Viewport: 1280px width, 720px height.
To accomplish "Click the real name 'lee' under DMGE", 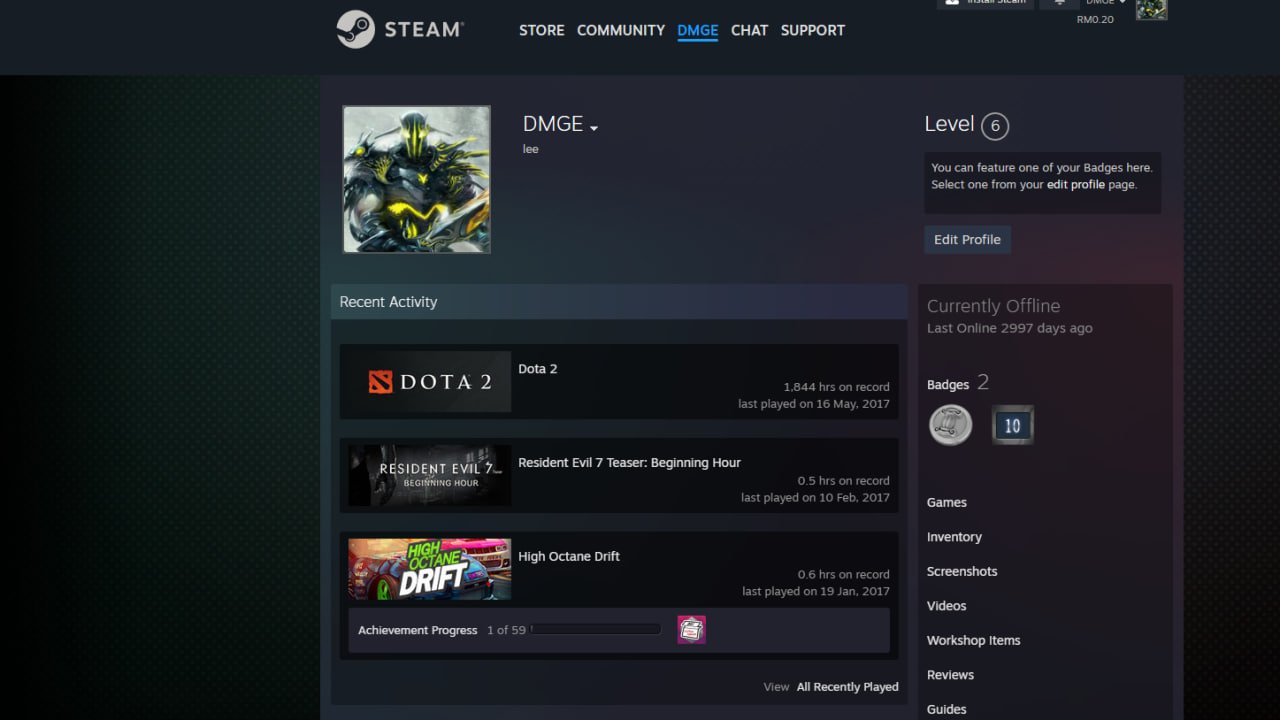I will coord(531,149).
